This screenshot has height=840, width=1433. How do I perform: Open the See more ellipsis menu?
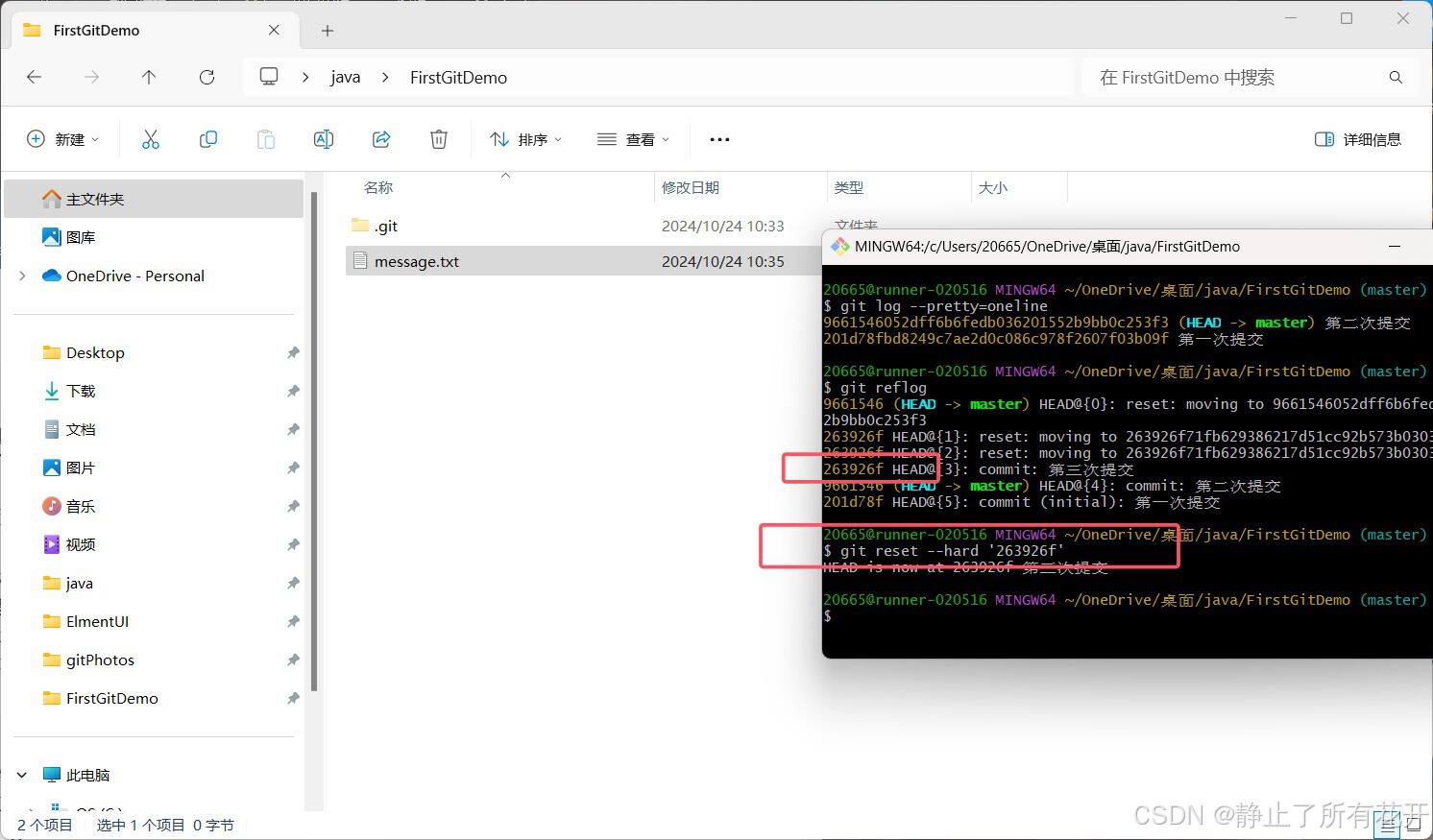(x=719, y=139)
